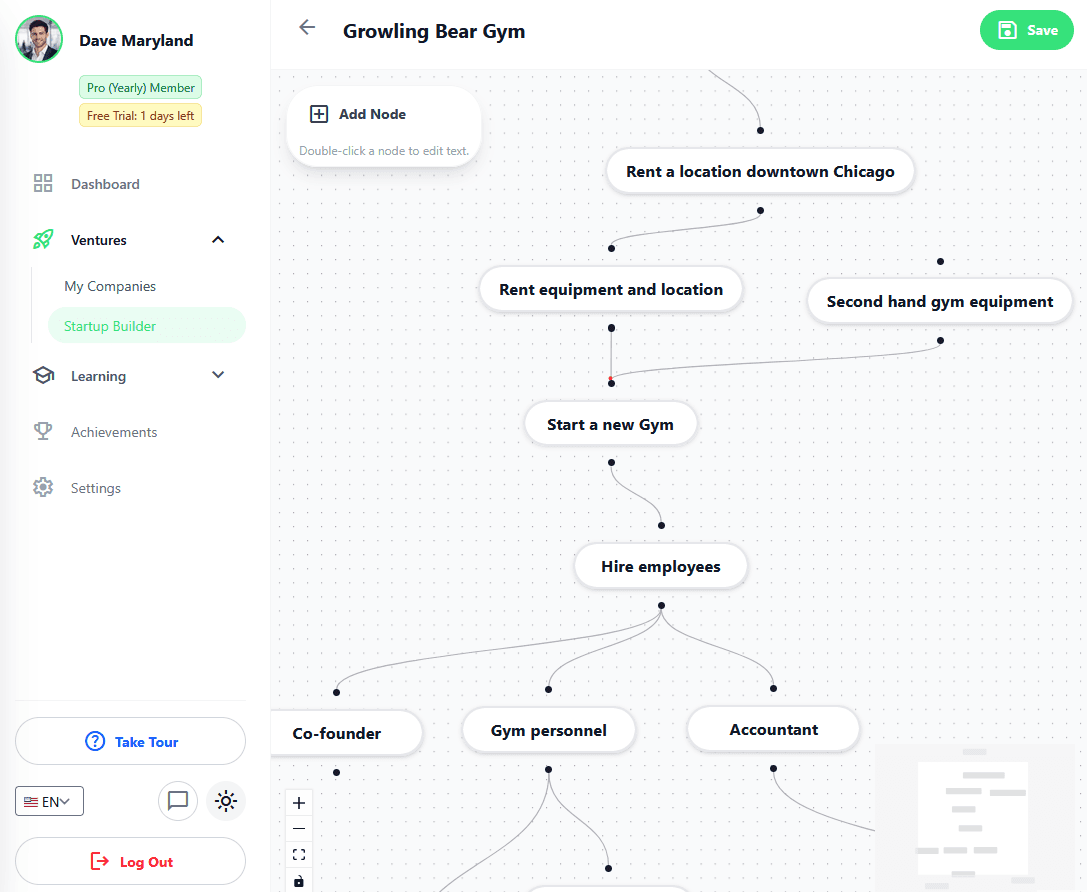Screen dimensions: 1087x892
Task: Zoom out with the minus control on canvas
Action: (x=299, y=828)
